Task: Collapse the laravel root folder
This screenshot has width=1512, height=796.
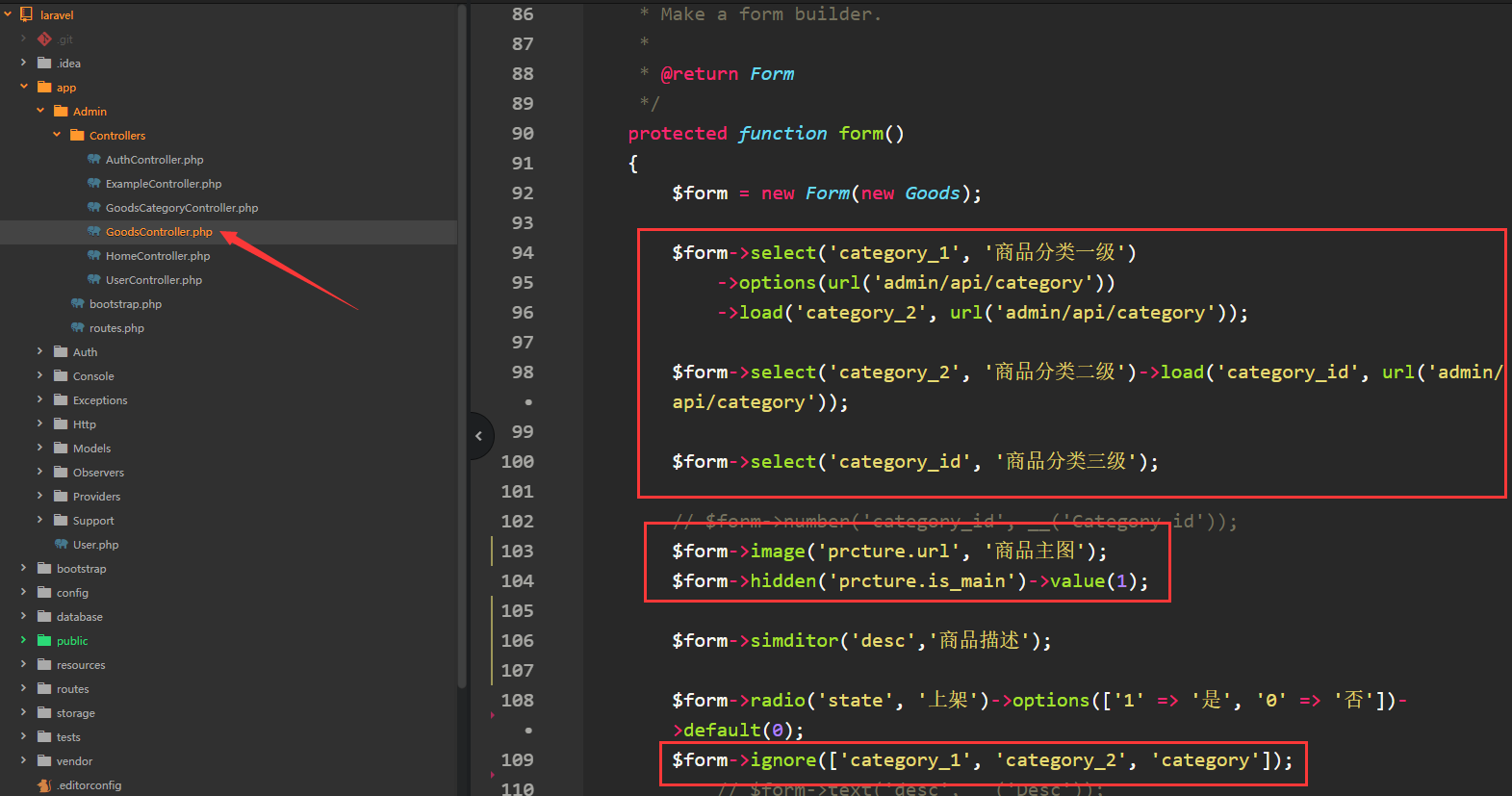Action: (8, 14)
